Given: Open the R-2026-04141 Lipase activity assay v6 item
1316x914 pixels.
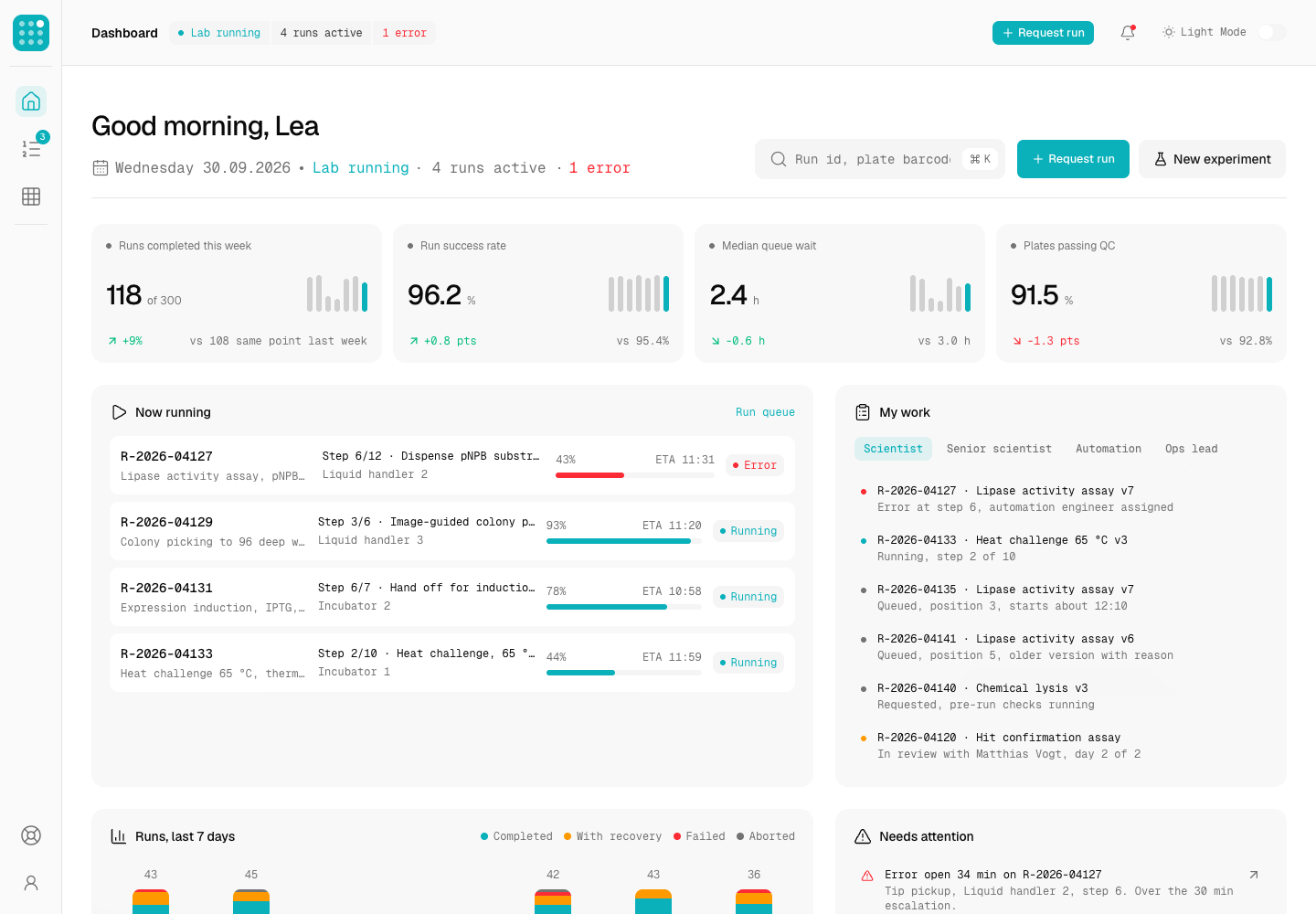Looking at the screenshot, I should click(1060, 647).
